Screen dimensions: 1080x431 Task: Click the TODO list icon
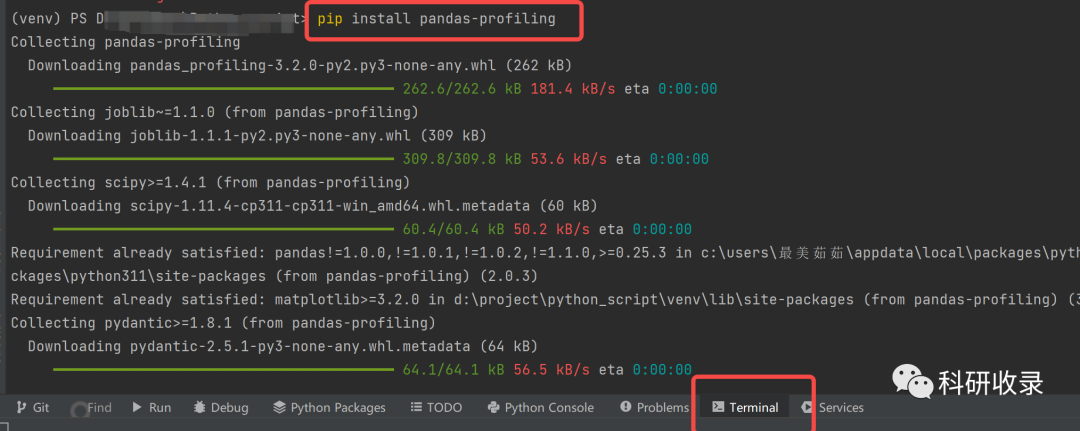(416, 408)
